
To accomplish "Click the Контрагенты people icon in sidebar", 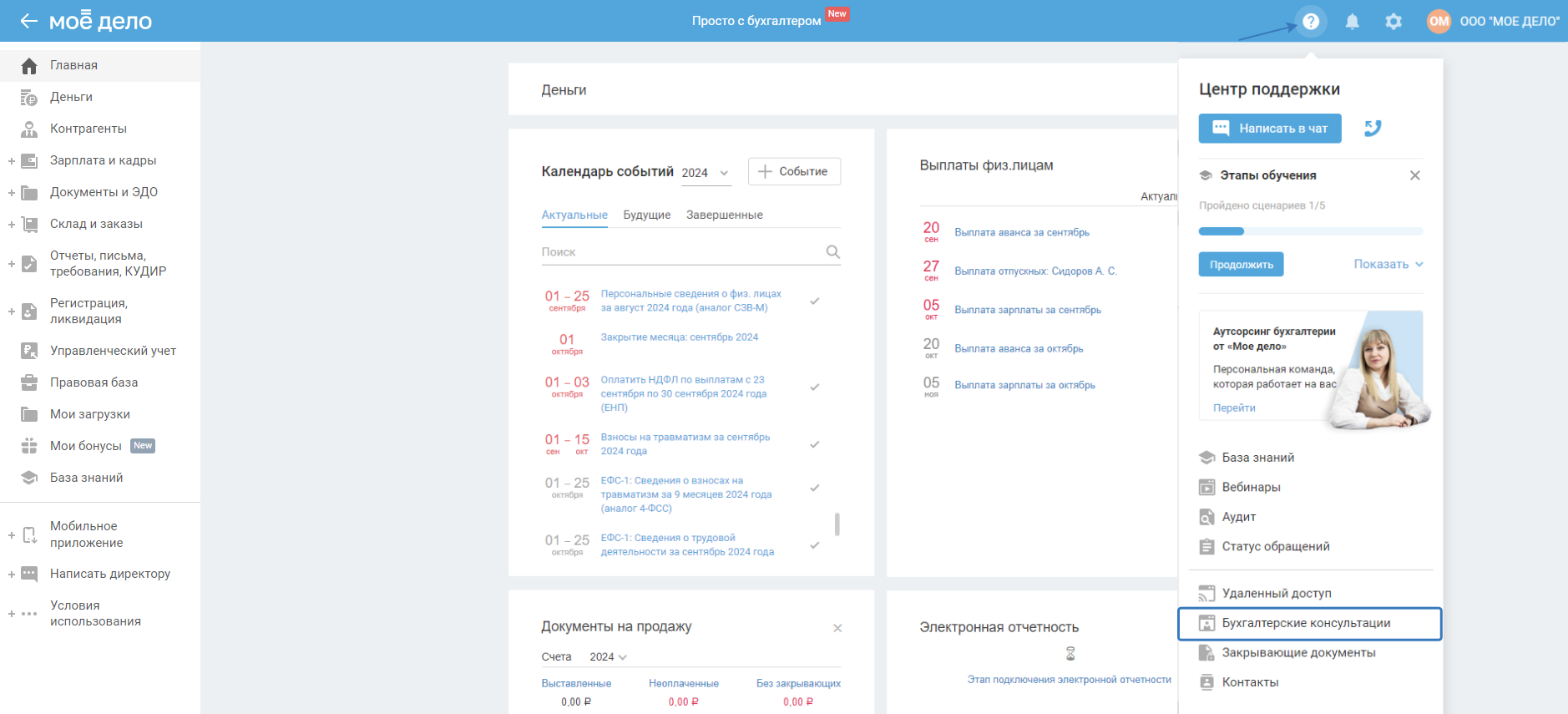I will coord(29,129).
